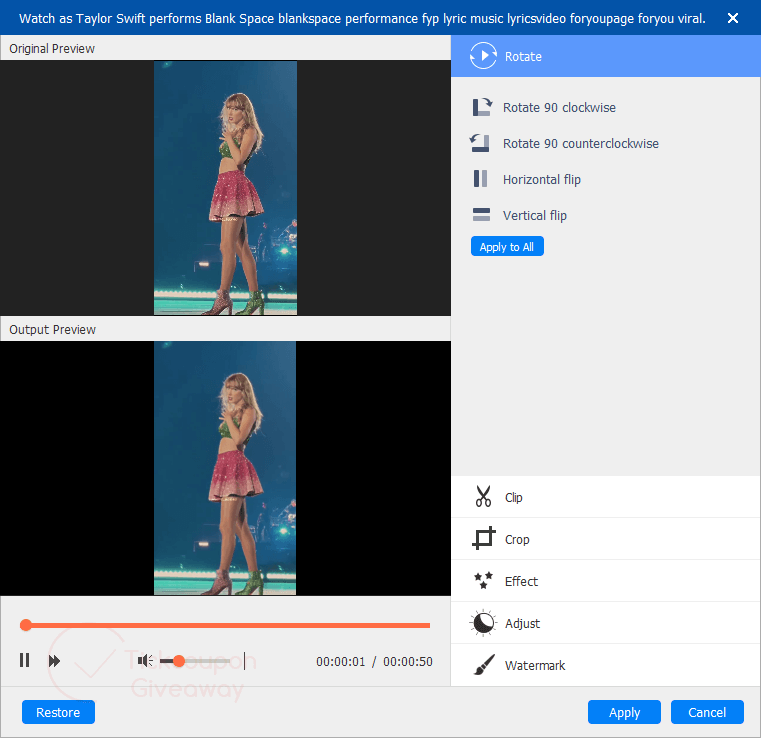Open the Adjust brightness panel
Image resolution: width=761 pixels, height=738 pixels.
(x=484, y=623)
